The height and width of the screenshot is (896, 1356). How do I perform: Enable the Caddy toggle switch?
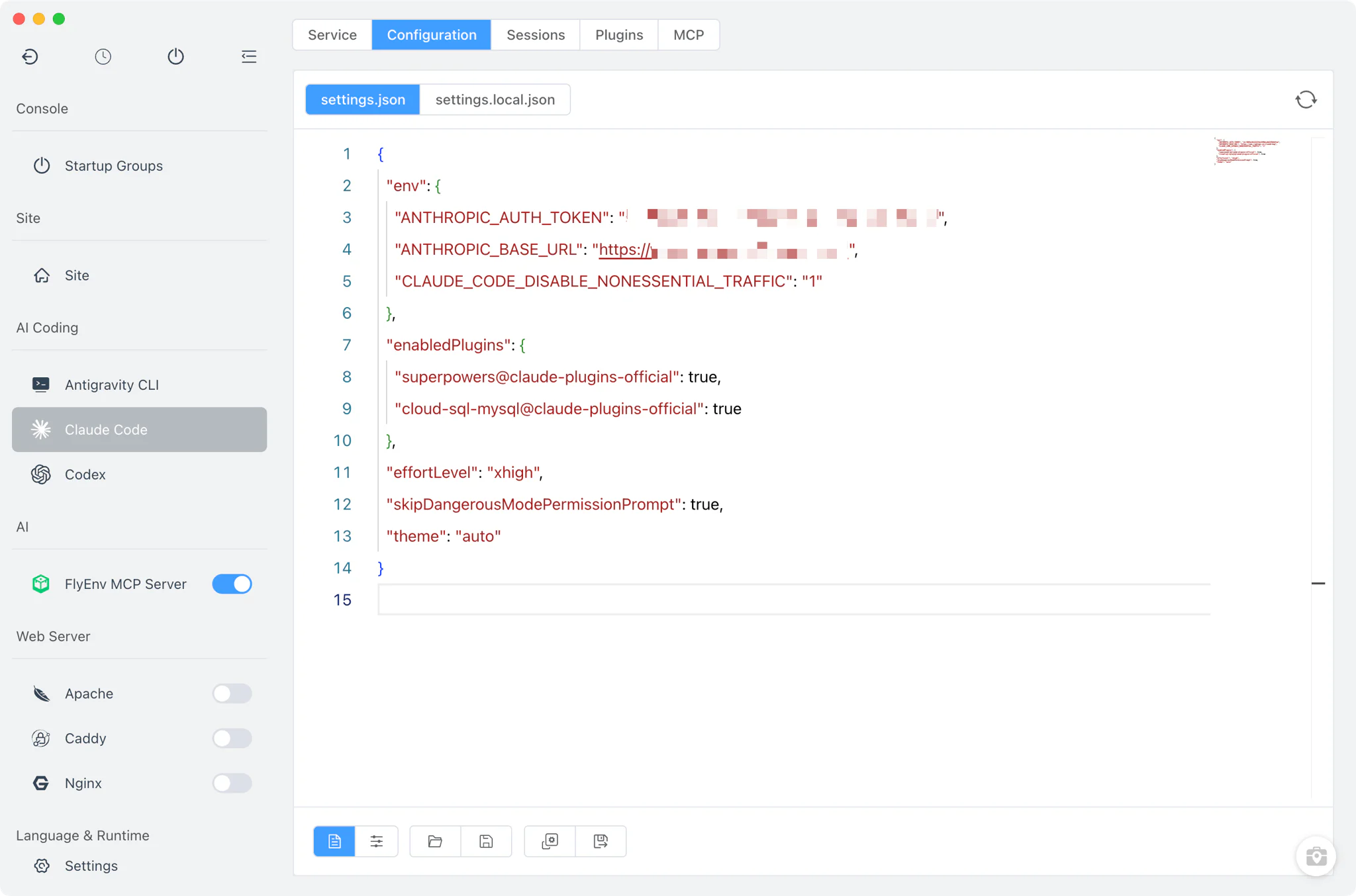tap(232, 738)
